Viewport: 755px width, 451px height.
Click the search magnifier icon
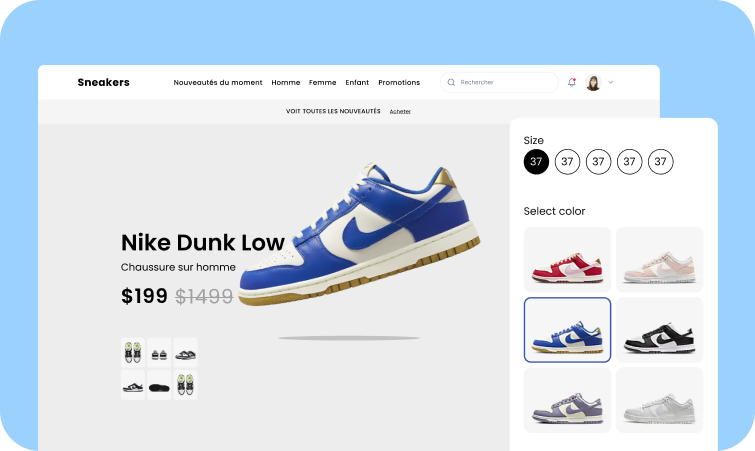451,82
